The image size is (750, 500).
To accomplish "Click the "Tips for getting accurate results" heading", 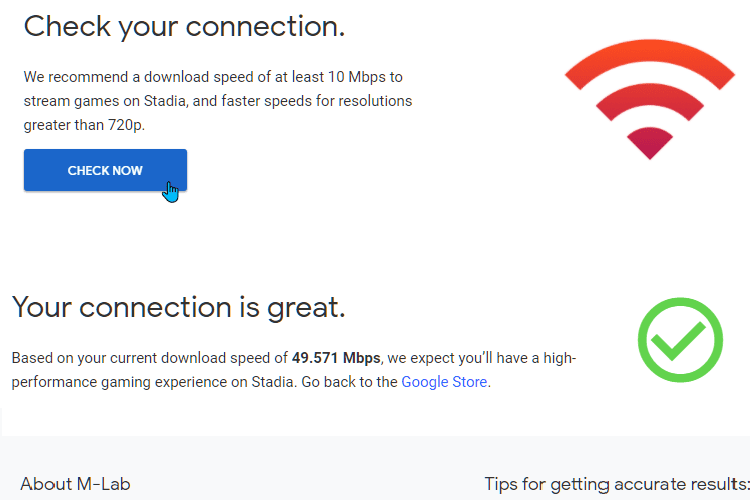I will (x=617, y=484).
